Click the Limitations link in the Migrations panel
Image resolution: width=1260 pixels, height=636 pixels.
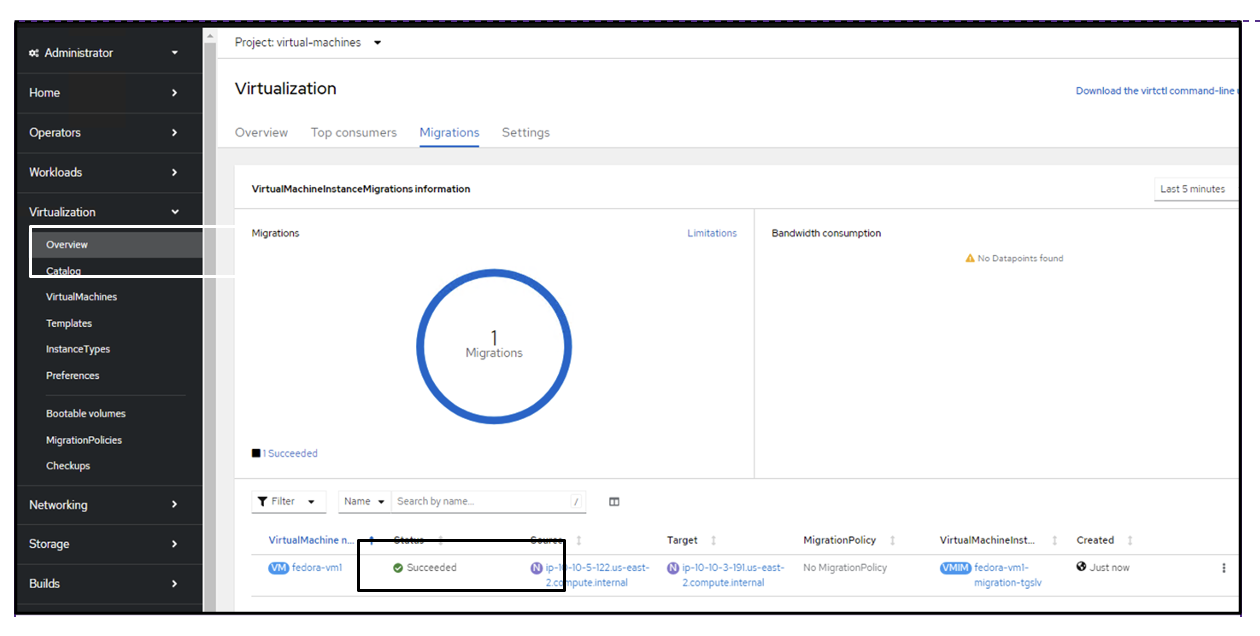[x=712, y=232]
